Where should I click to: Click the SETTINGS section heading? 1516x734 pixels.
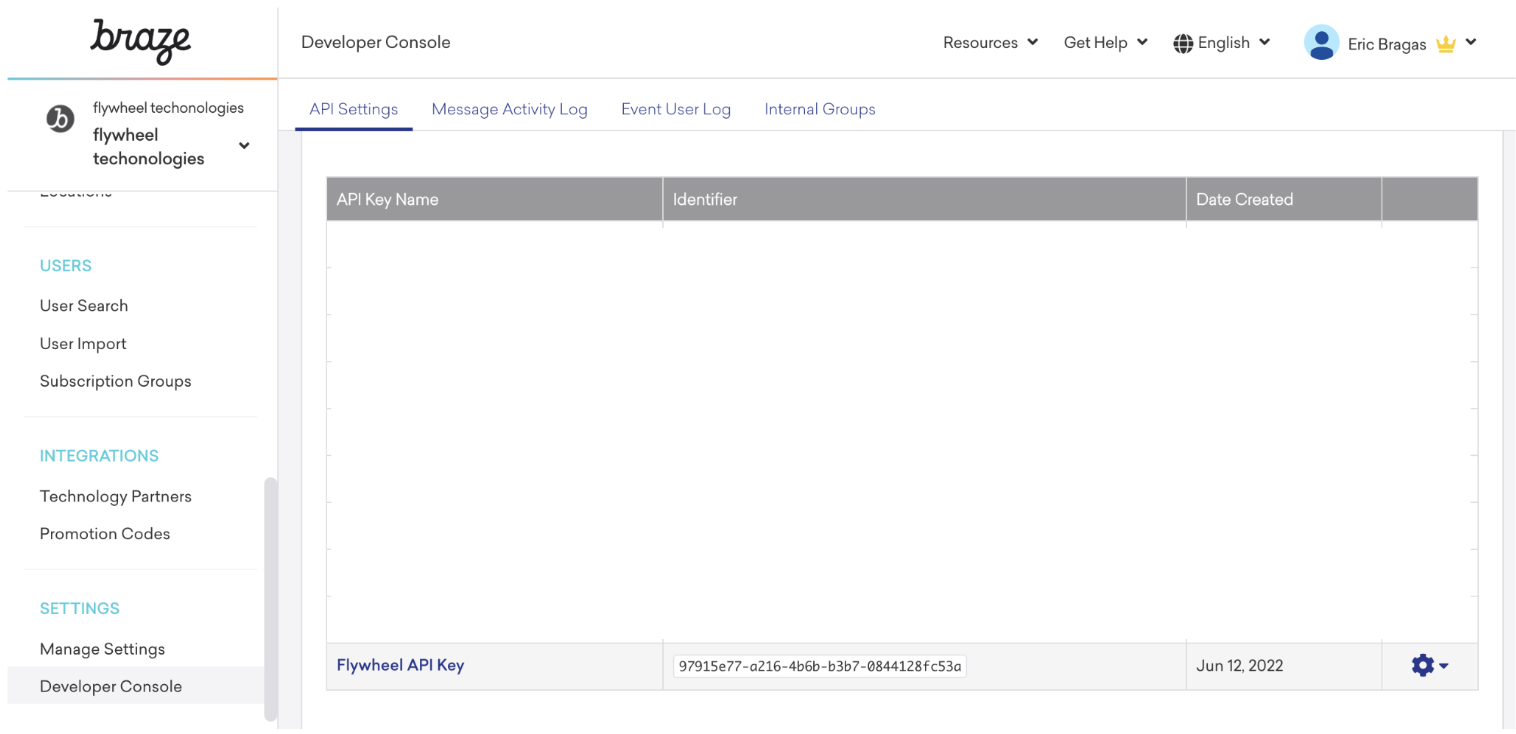80,609
